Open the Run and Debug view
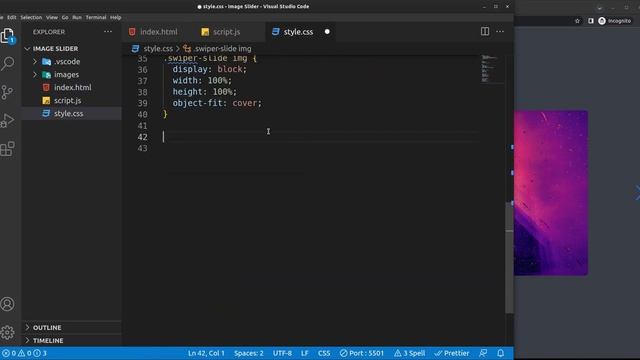 7,120
